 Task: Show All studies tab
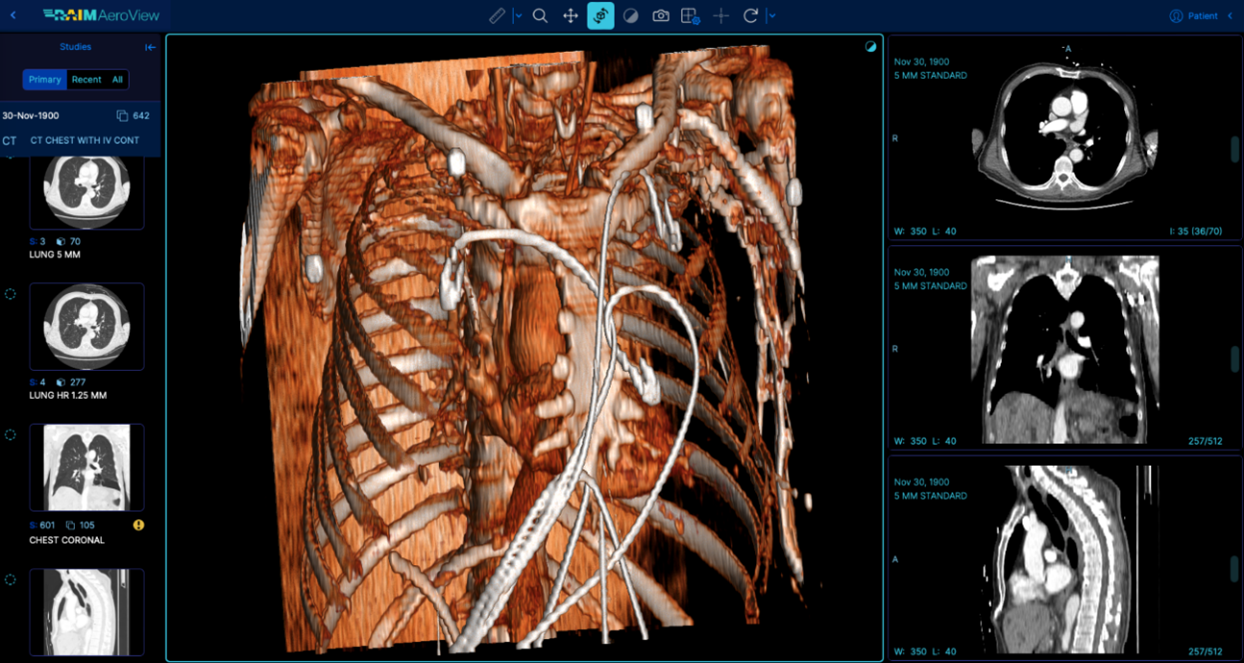[117, 79]
